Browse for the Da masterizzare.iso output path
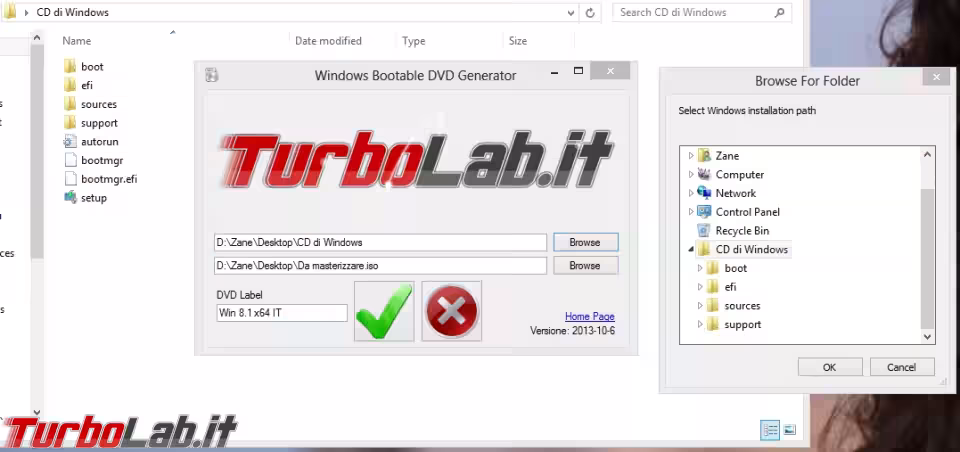The width and height of the screenshot is (960, 452). click(585, 265)
